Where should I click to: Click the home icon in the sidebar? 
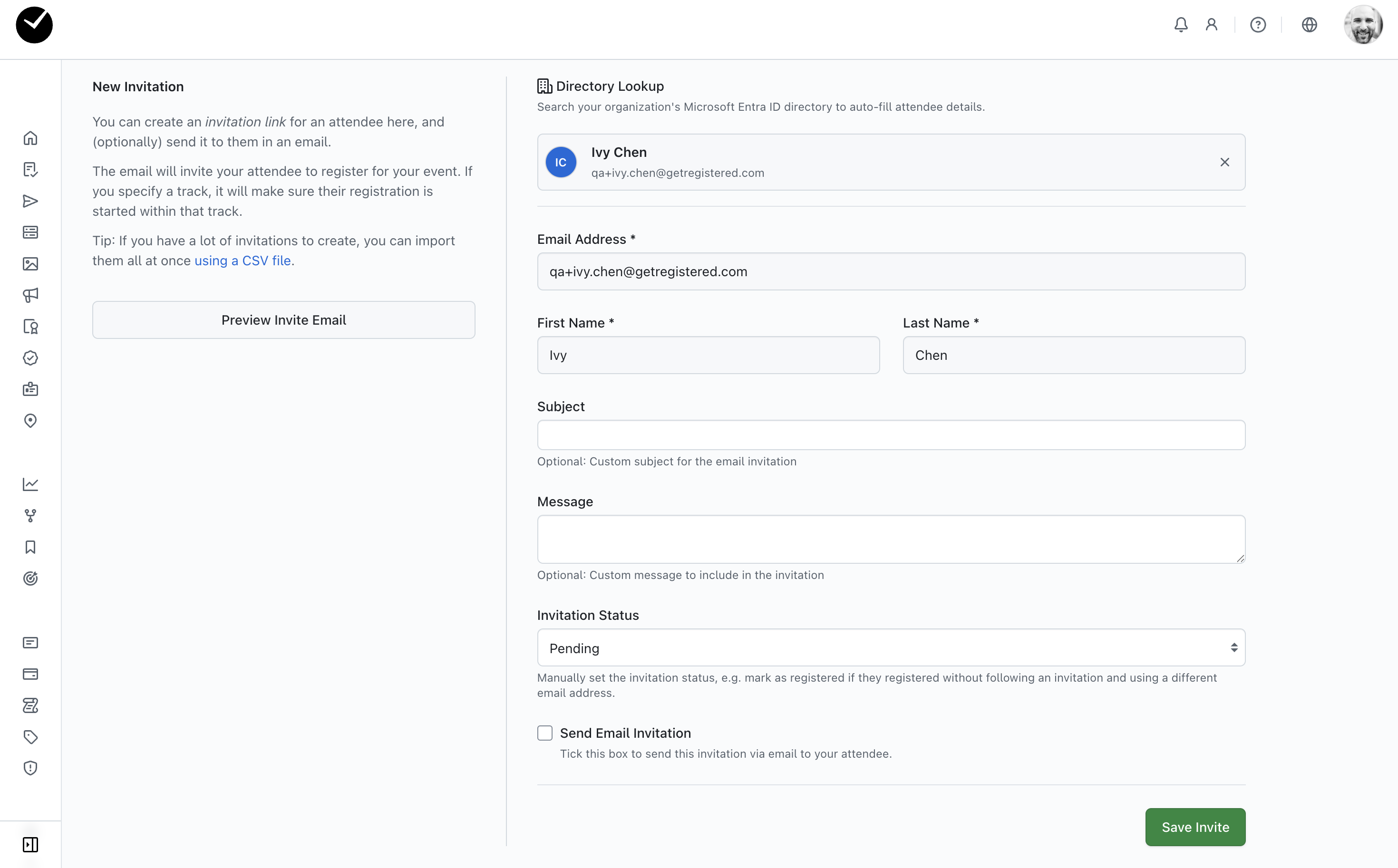(x=30, y=138)
